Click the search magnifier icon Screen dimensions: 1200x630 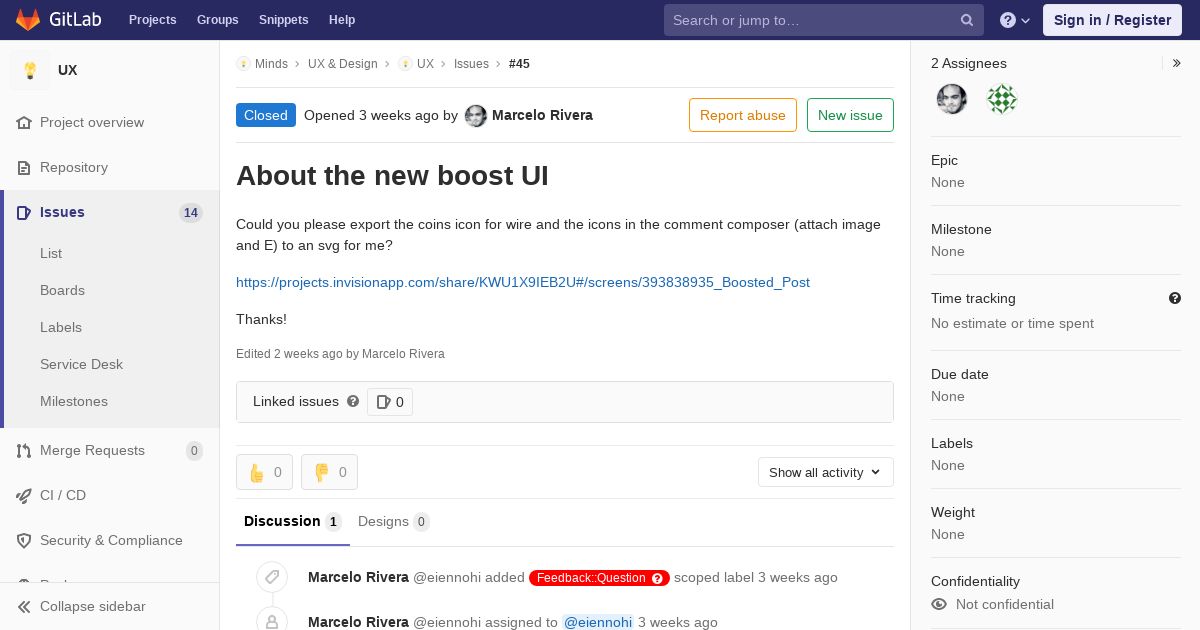967,20
